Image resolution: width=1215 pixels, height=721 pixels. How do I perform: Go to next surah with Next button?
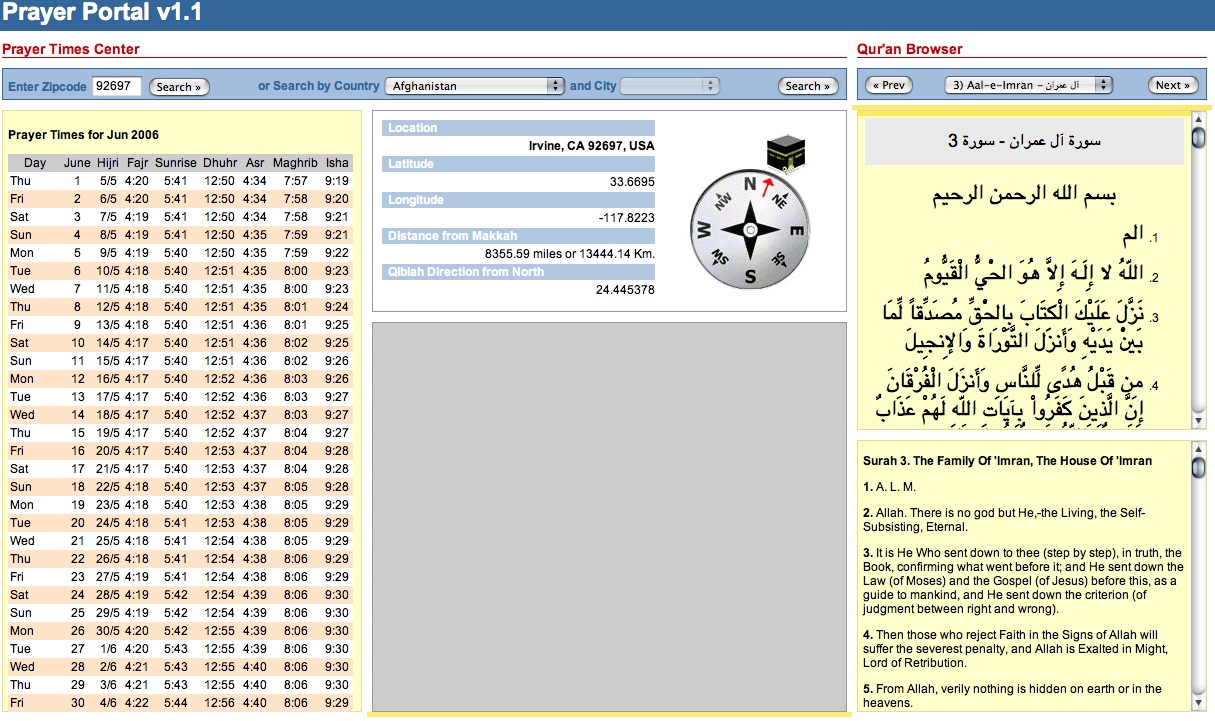tap(1173, 85)
